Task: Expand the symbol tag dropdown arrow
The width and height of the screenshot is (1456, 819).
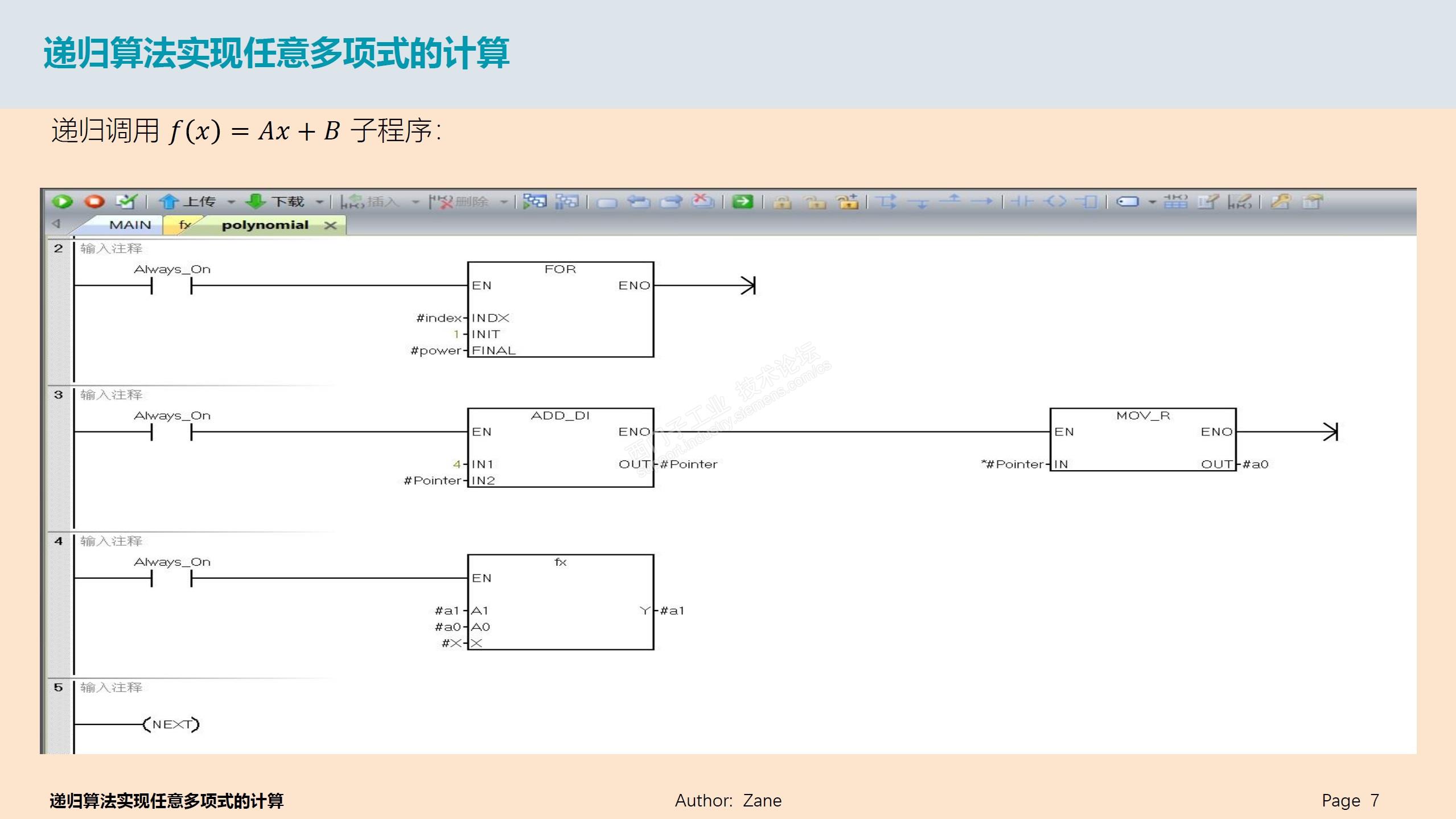Action: pos(1152,202)
